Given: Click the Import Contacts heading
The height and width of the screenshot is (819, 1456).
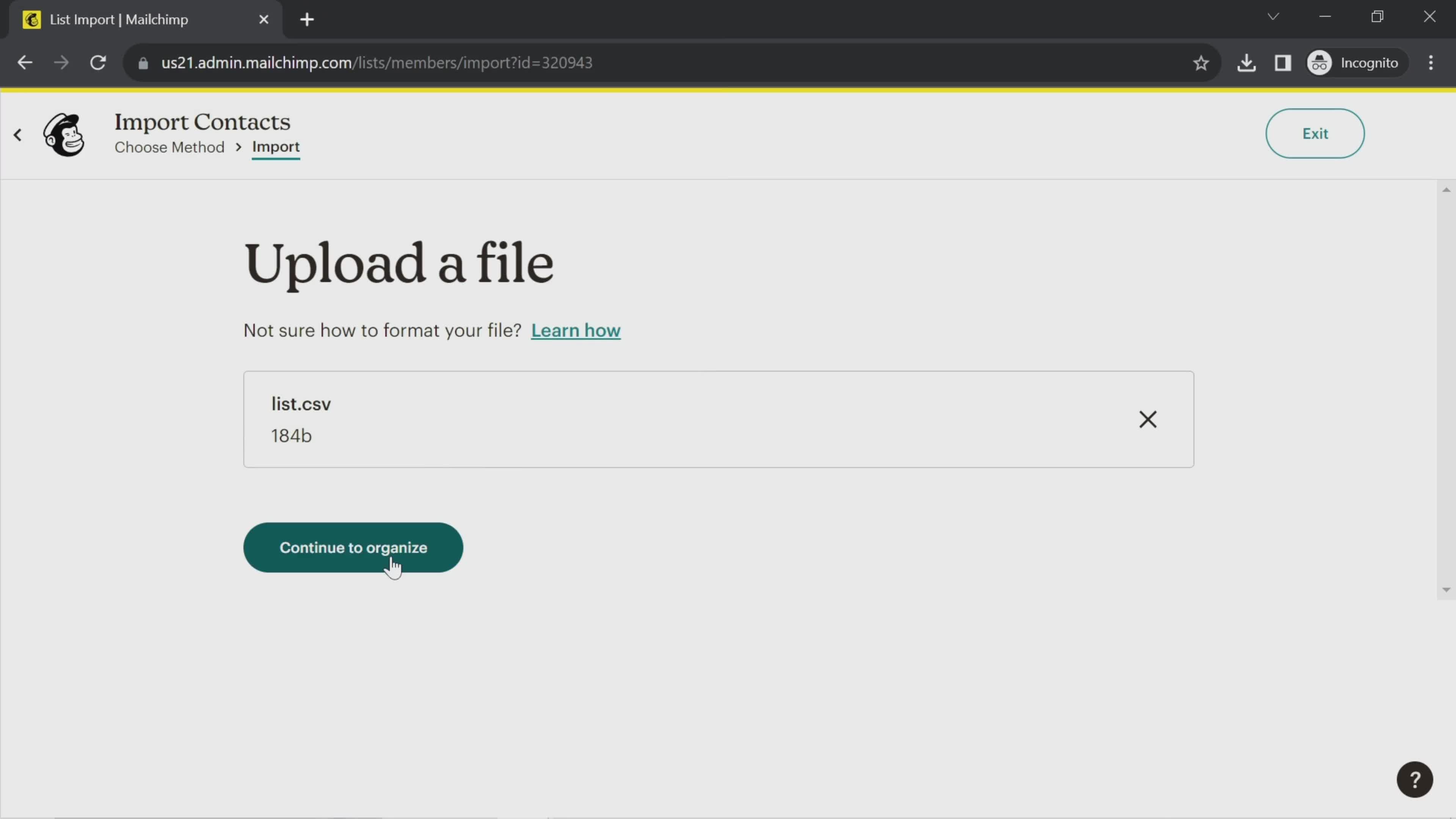Looking at the screenshot, I should [202, 122].
